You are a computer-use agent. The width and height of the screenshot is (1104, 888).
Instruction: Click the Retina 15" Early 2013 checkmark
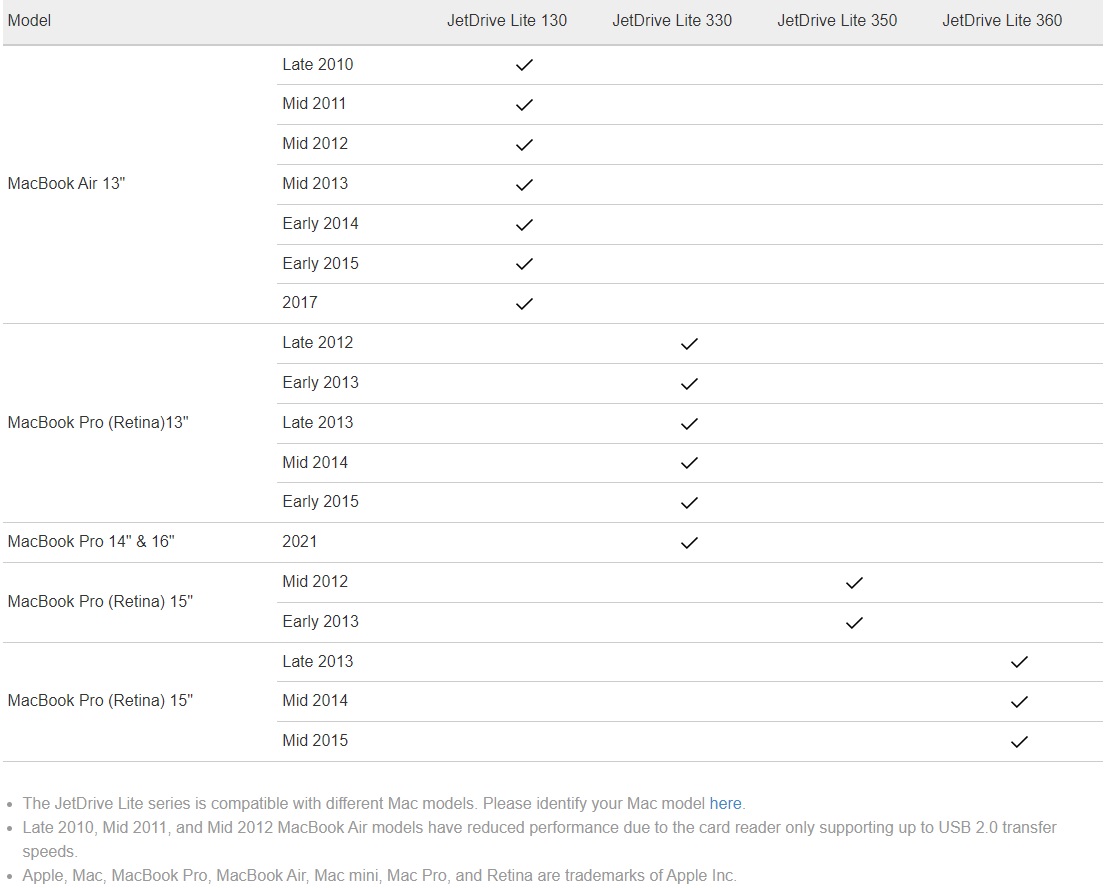(x=854, y=623)
